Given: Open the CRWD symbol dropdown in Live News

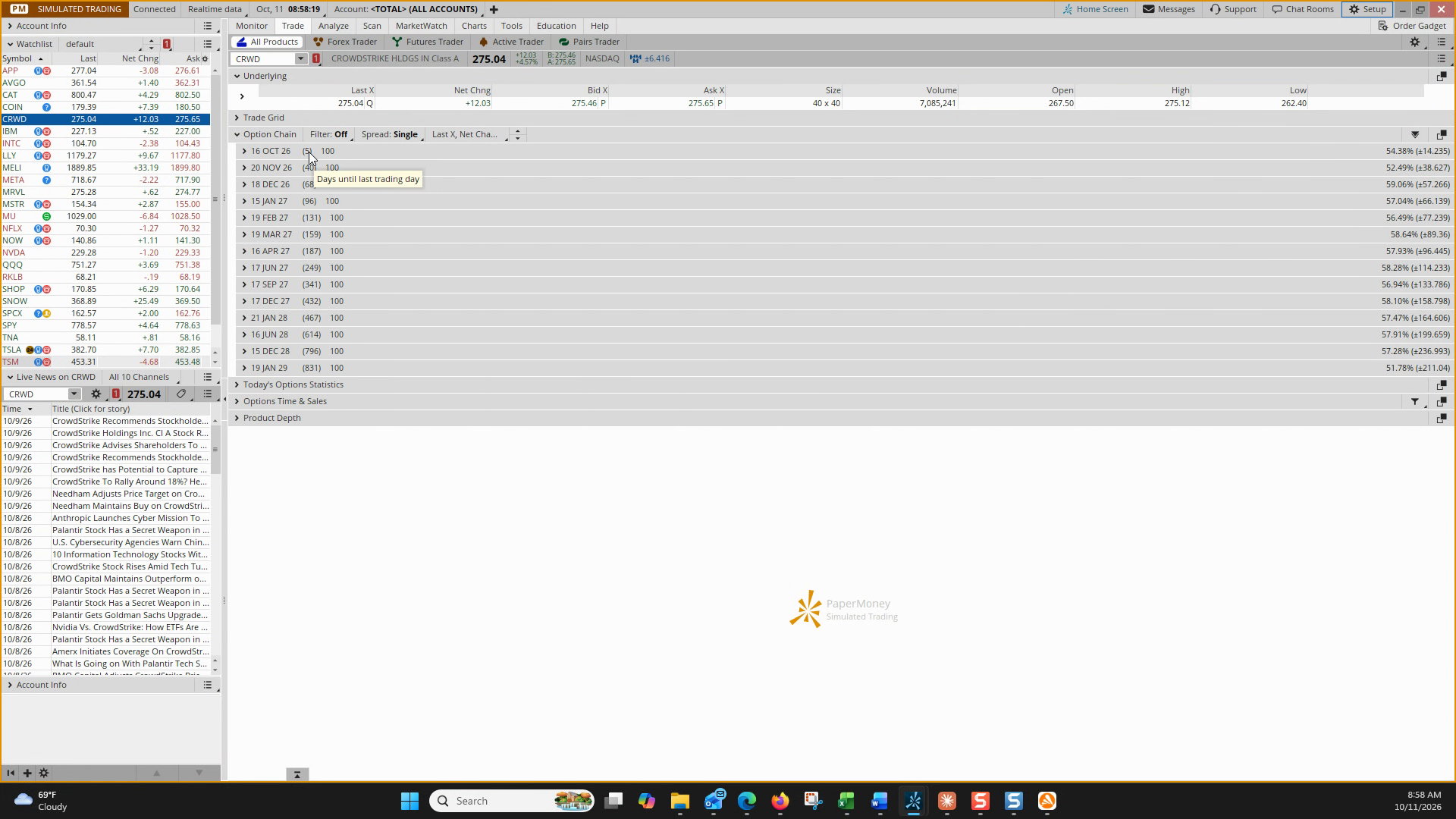Looking at the screenshot, I should 74,394.
